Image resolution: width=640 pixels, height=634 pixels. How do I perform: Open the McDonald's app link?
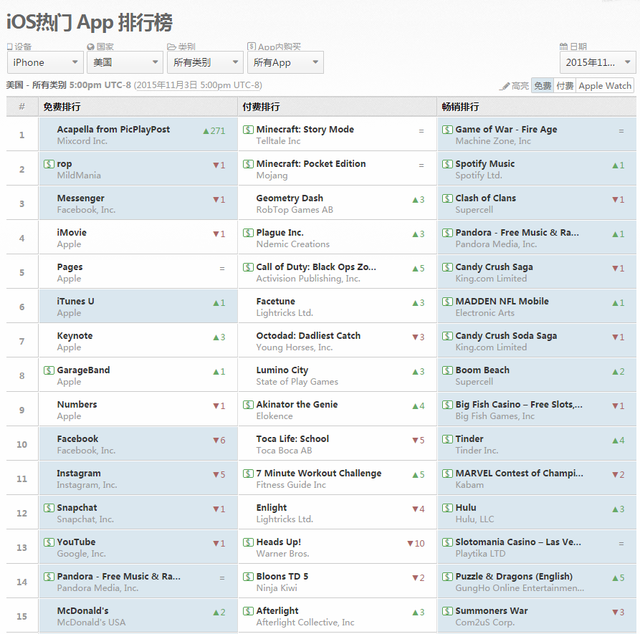[x=82, y=611]
